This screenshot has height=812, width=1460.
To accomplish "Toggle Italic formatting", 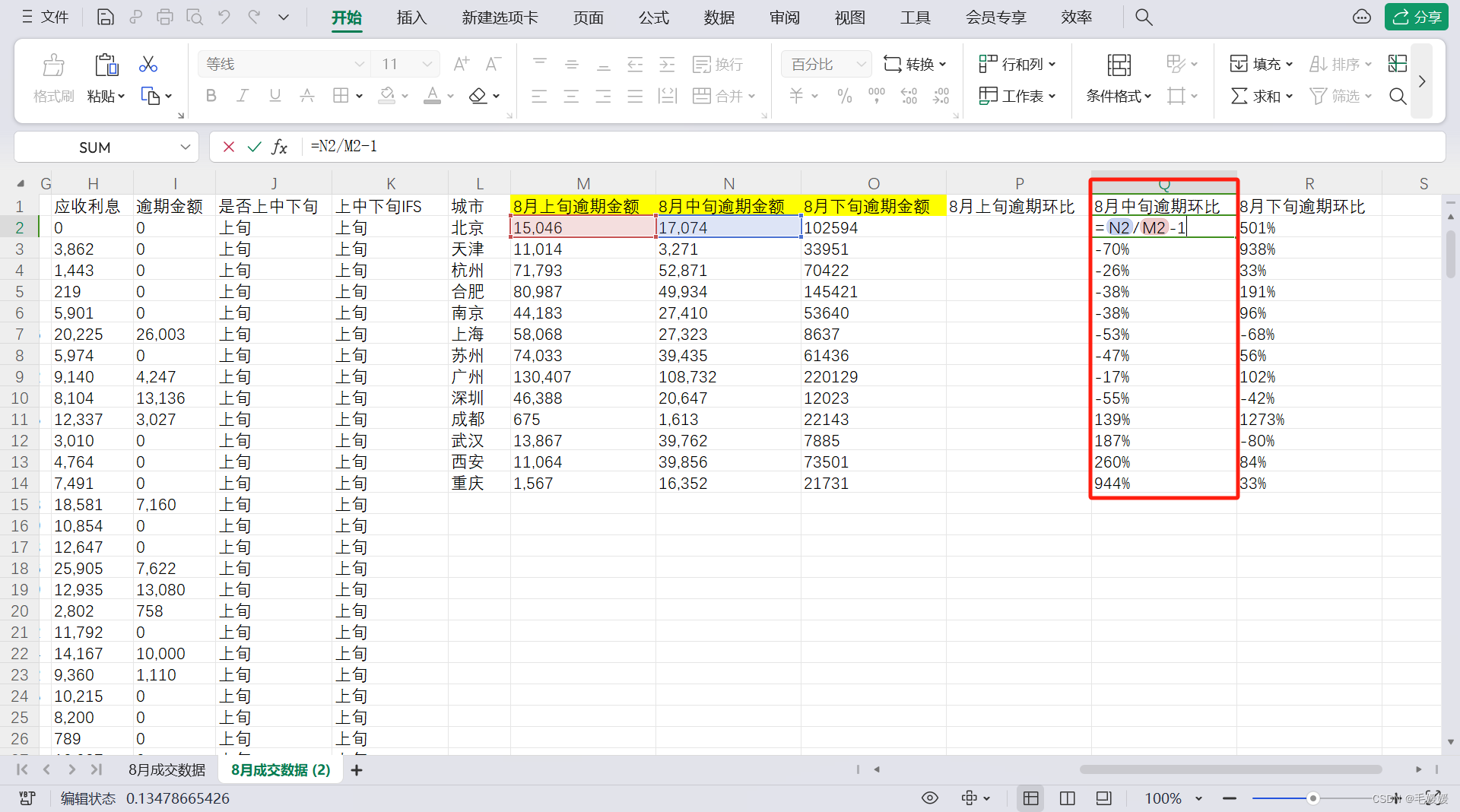I will pyautogui.click(x=243, y=96).
